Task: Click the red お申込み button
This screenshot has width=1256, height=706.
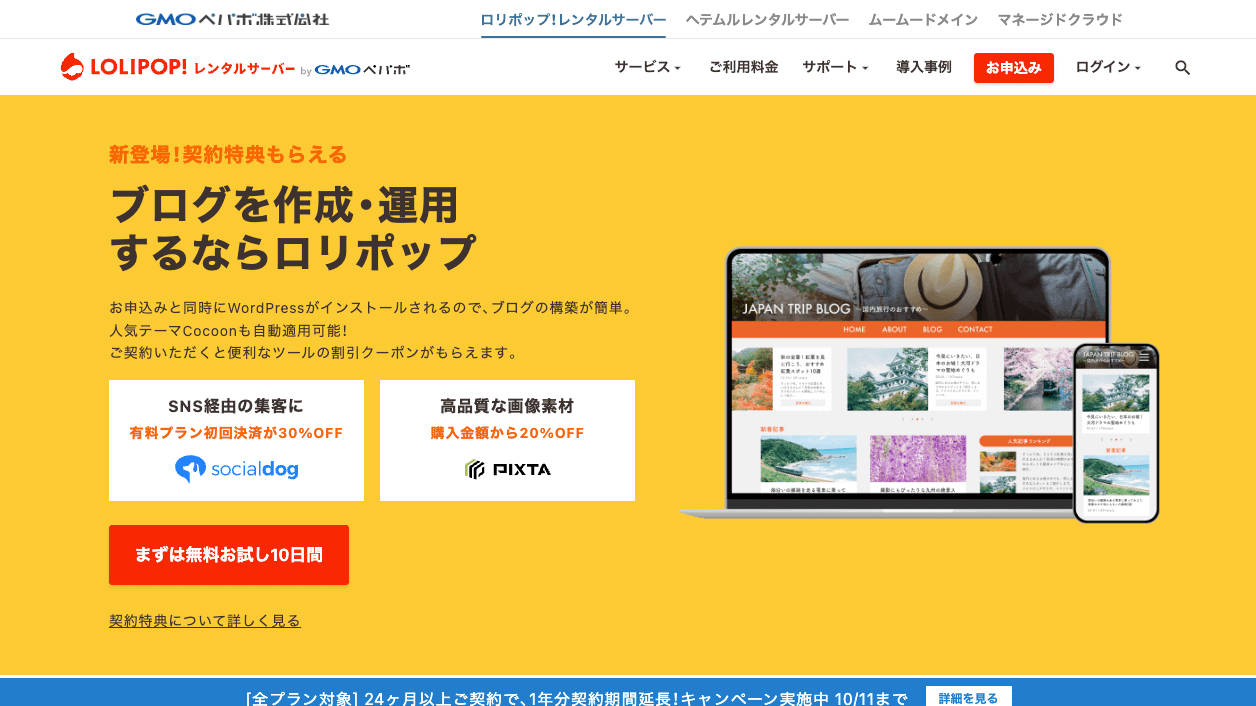Action: tap(1013, 68)
